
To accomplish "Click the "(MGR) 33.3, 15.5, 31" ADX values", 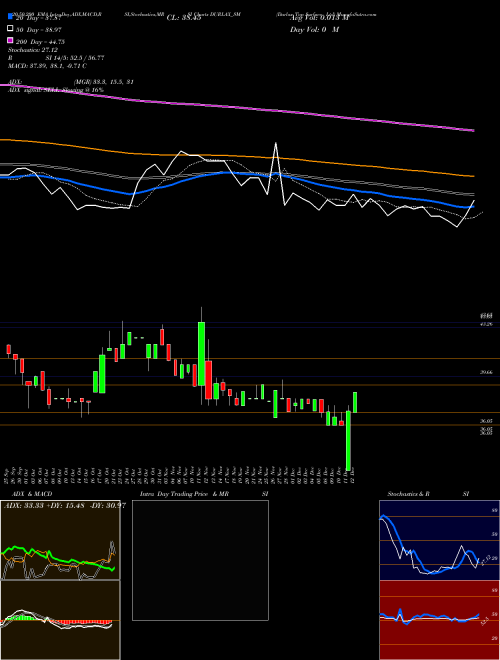I will click(x=104, y=82).
